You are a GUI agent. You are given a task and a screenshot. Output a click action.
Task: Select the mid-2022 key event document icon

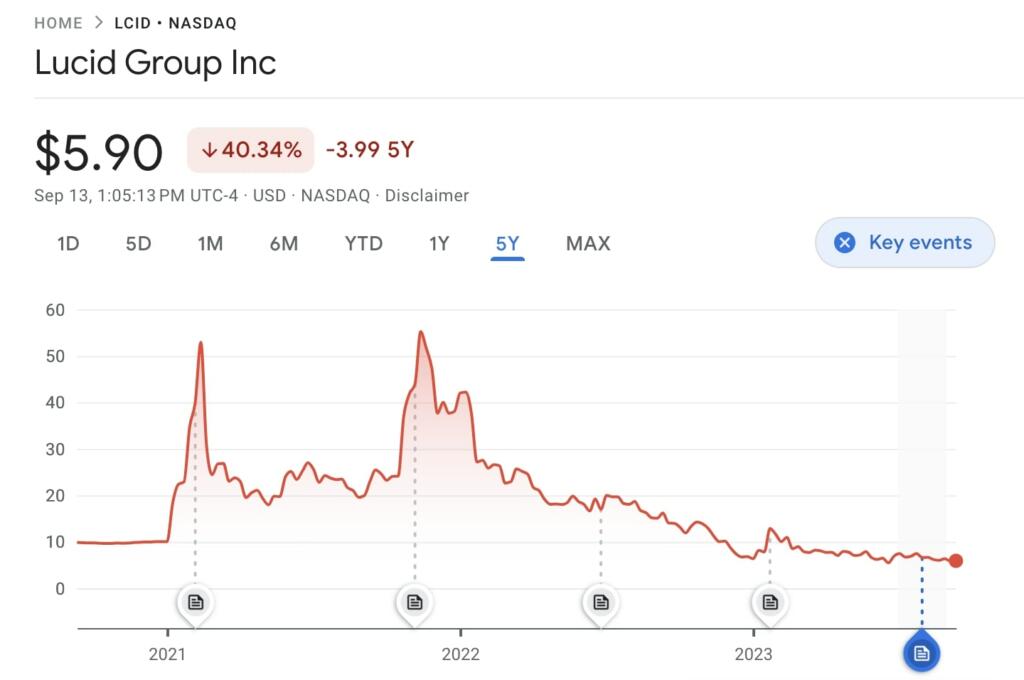(x=600, y=602)
